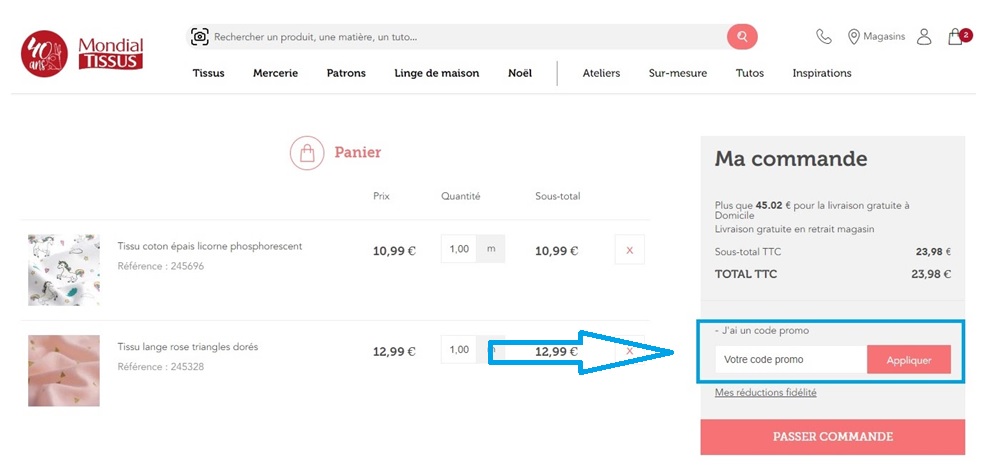This screenshot has width=989, height=465.
Task: Apply the promo code with Appliquer
Action: 909,360
